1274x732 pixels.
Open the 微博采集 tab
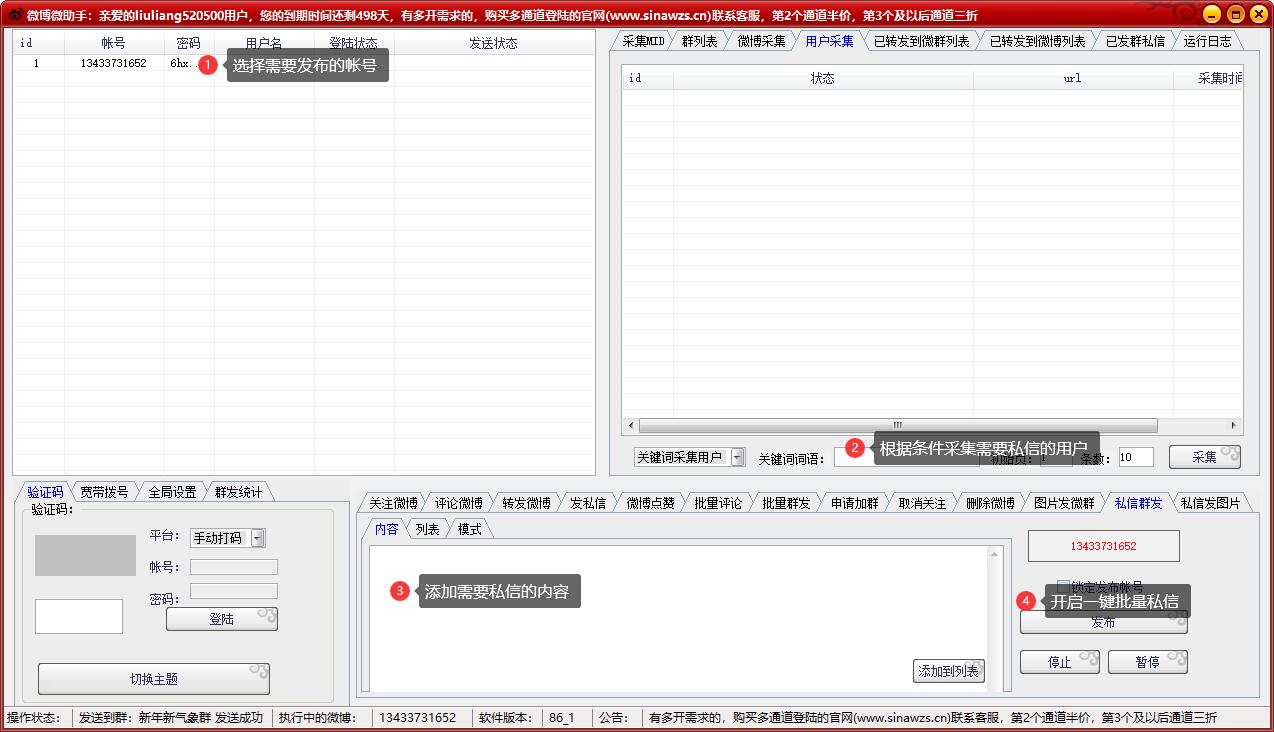(762, 41)
